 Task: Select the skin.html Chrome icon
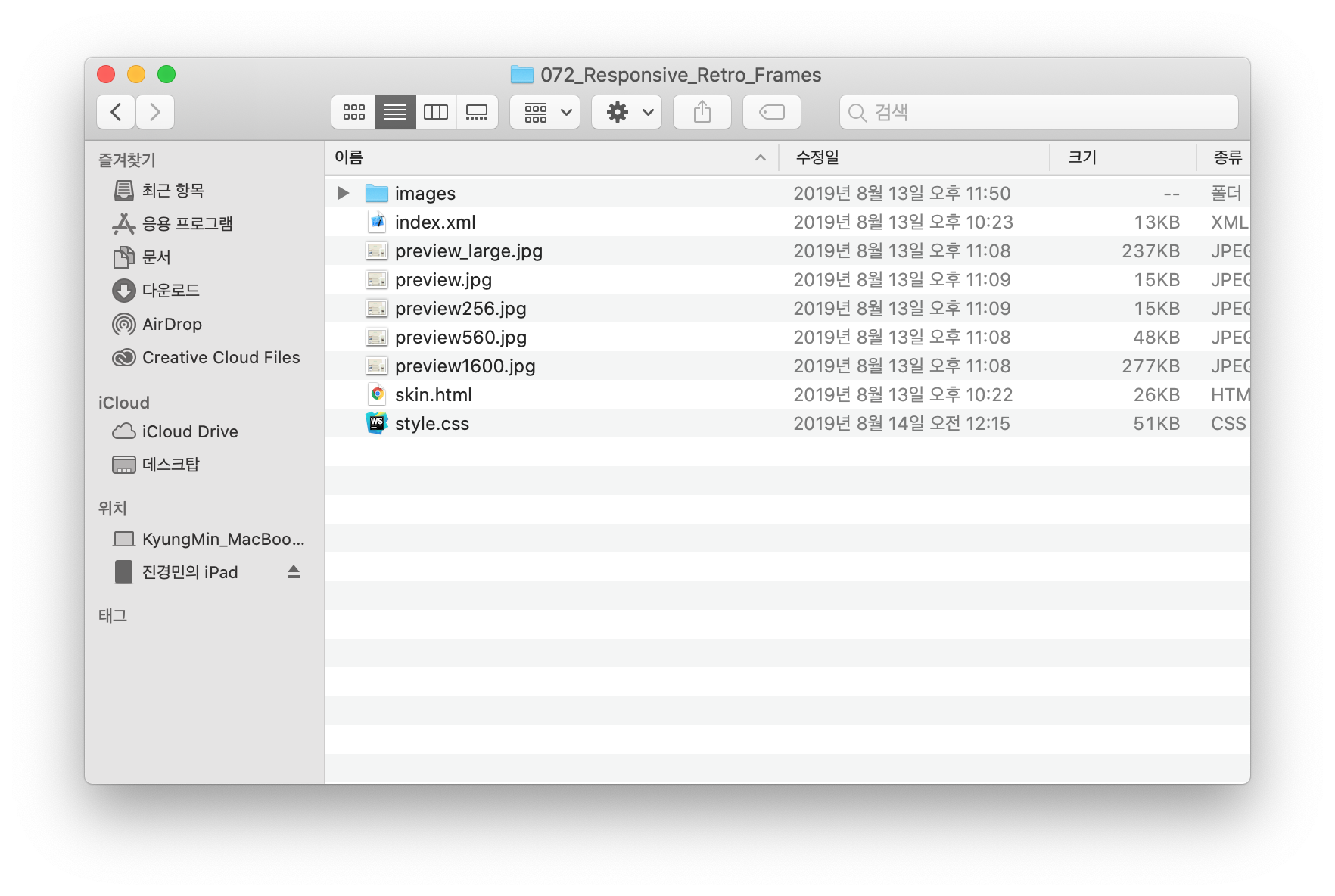tap(377, 394)
